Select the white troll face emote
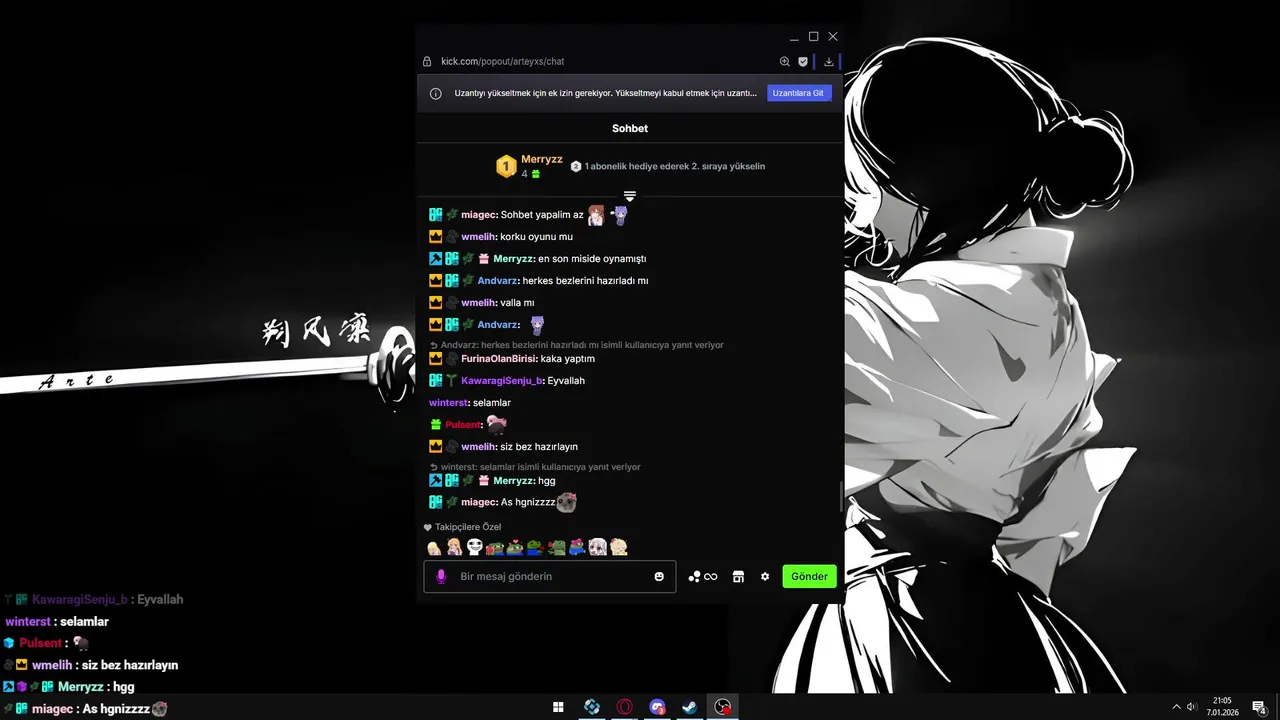Viewport: 1280px width, 720px height. [x=475, y=547]
